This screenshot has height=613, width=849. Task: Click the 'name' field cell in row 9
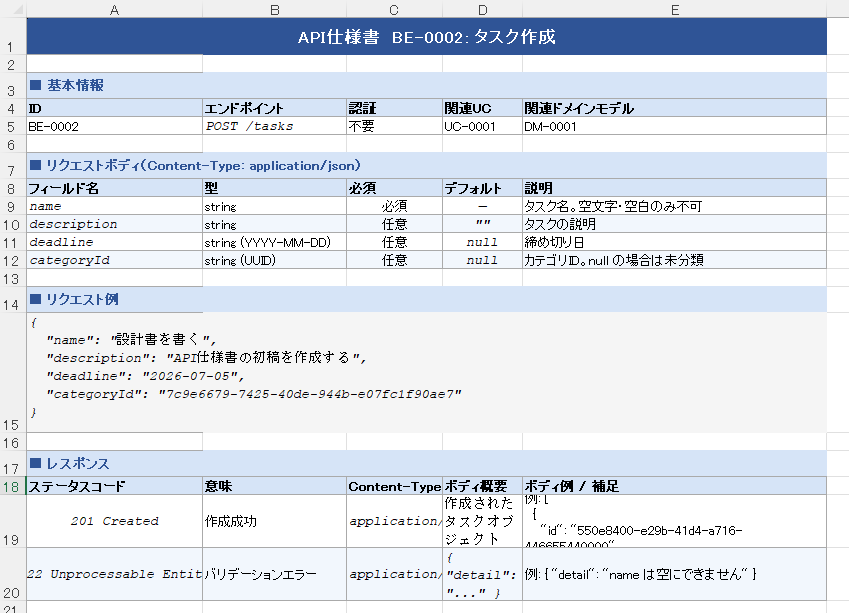click(x=115, y=206)
